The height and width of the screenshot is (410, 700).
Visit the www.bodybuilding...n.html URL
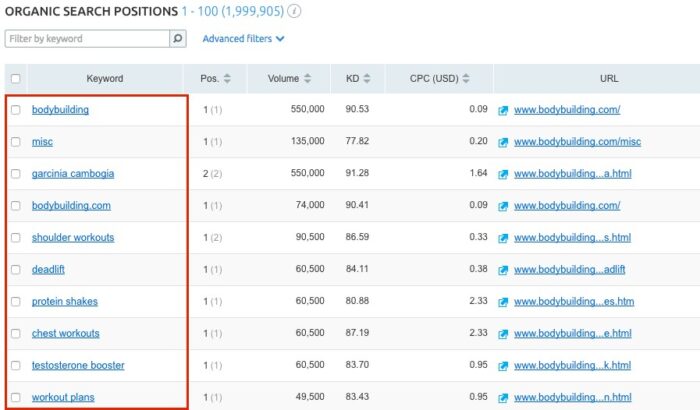click(x=572, y=397)
